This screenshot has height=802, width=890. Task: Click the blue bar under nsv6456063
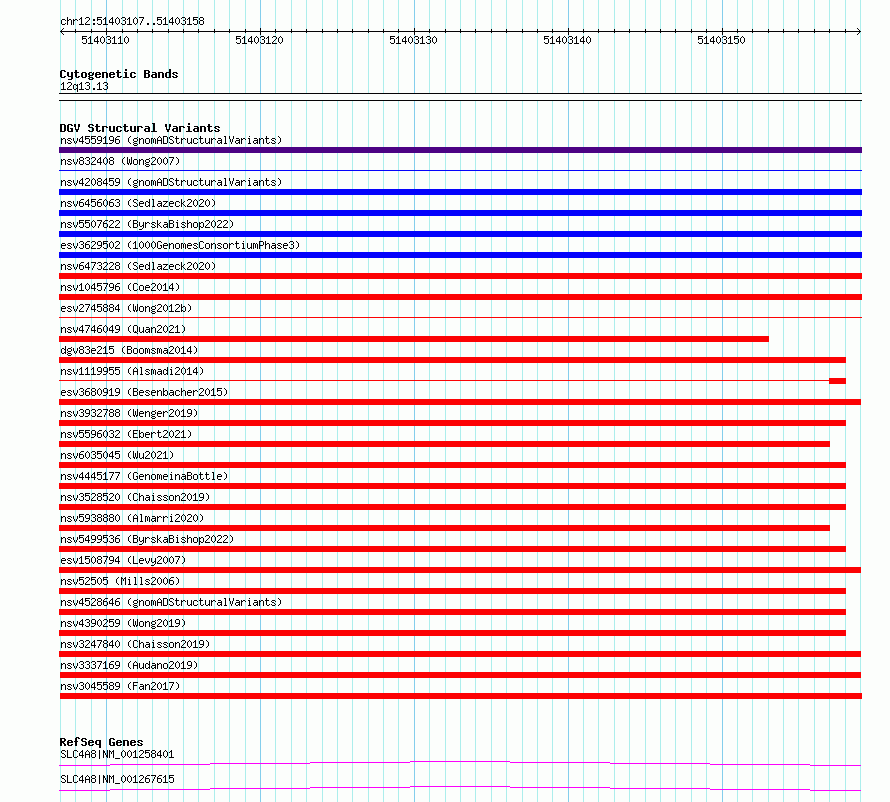[460, 213]
